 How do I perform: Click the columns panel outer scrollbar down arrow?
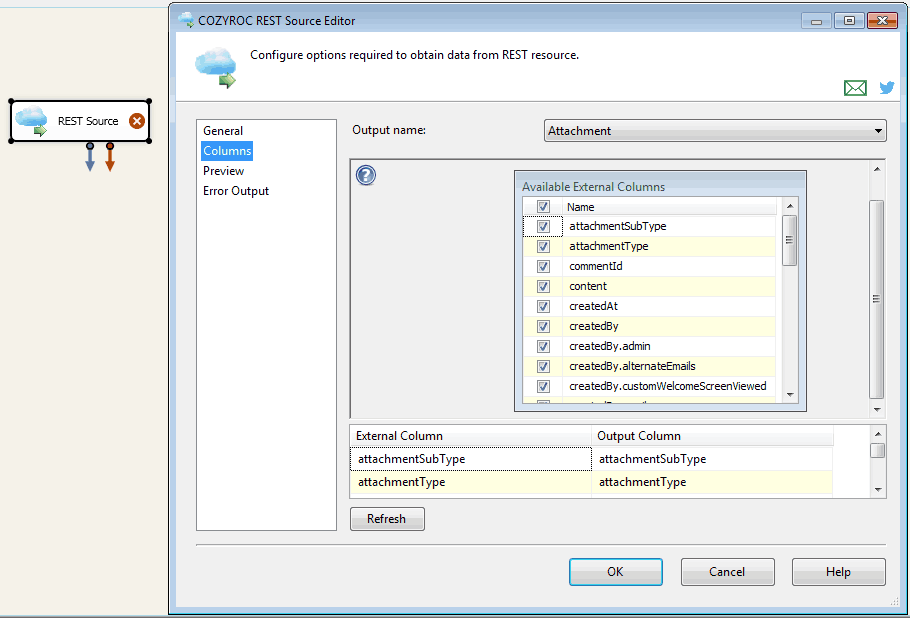tap(877, 410)
